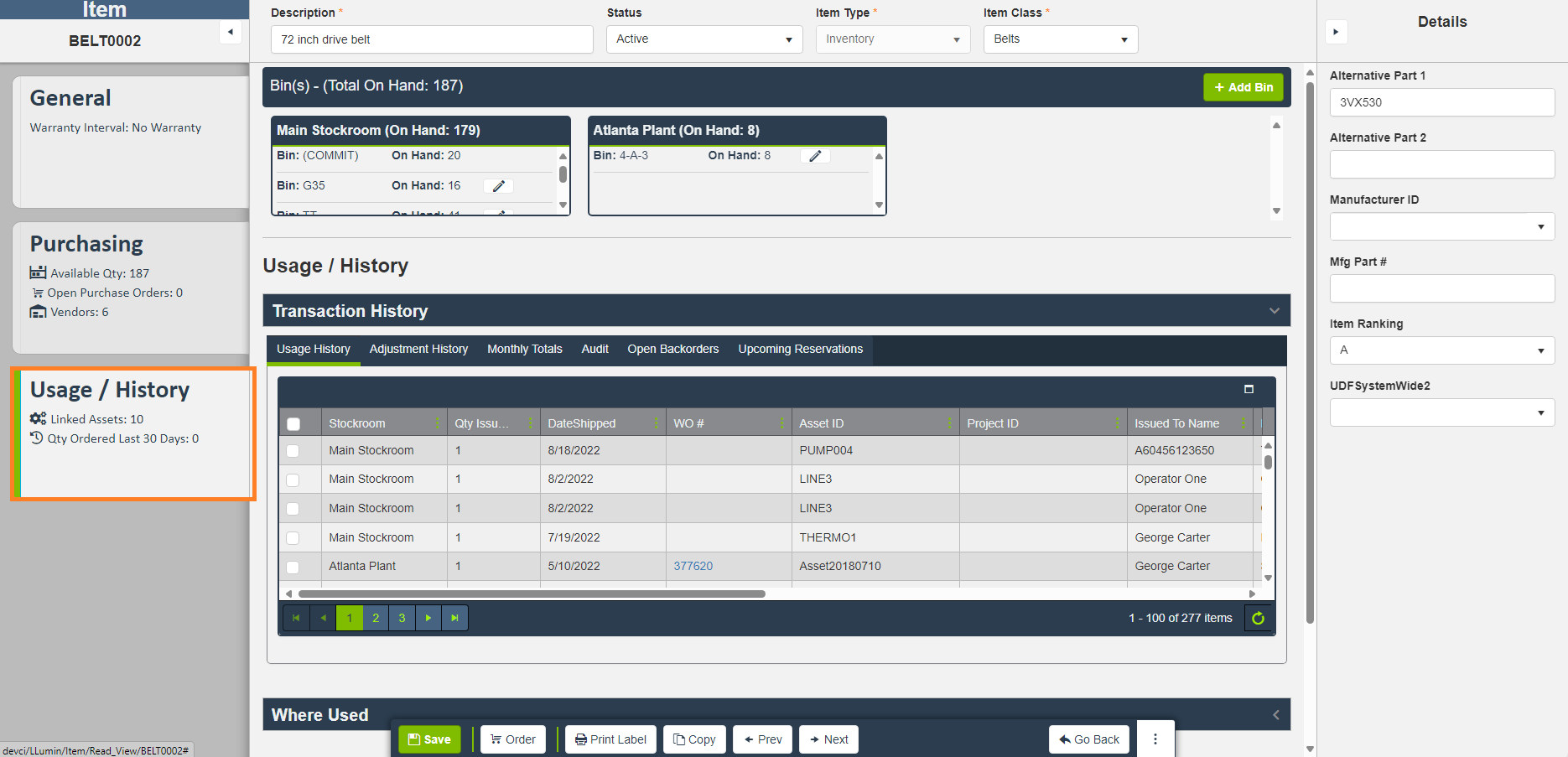
Task: Expand the Details panel arrow
Action: click(1336, 33)
